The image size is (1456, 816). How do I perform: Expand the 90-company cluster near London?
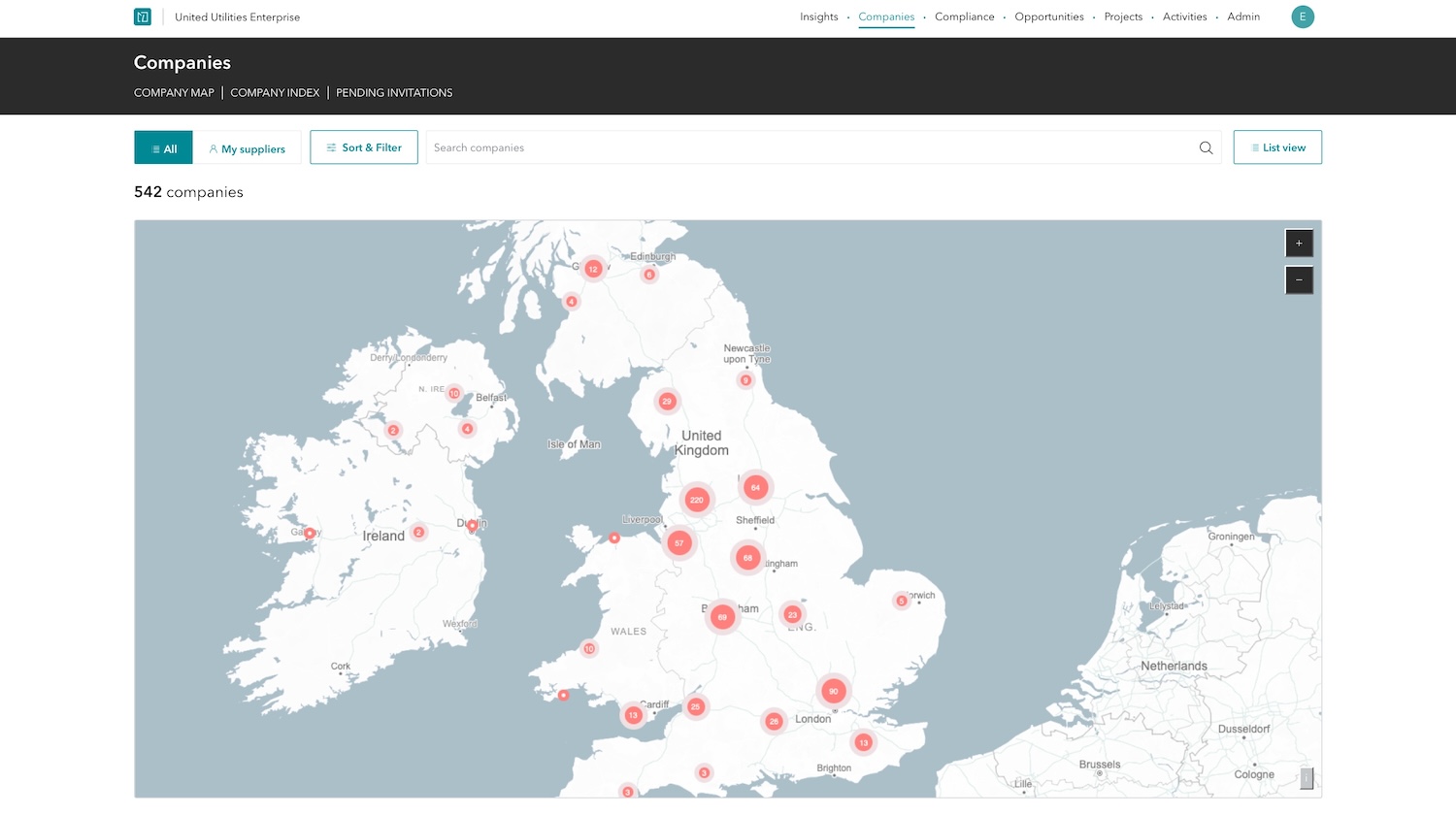(833, 690)
